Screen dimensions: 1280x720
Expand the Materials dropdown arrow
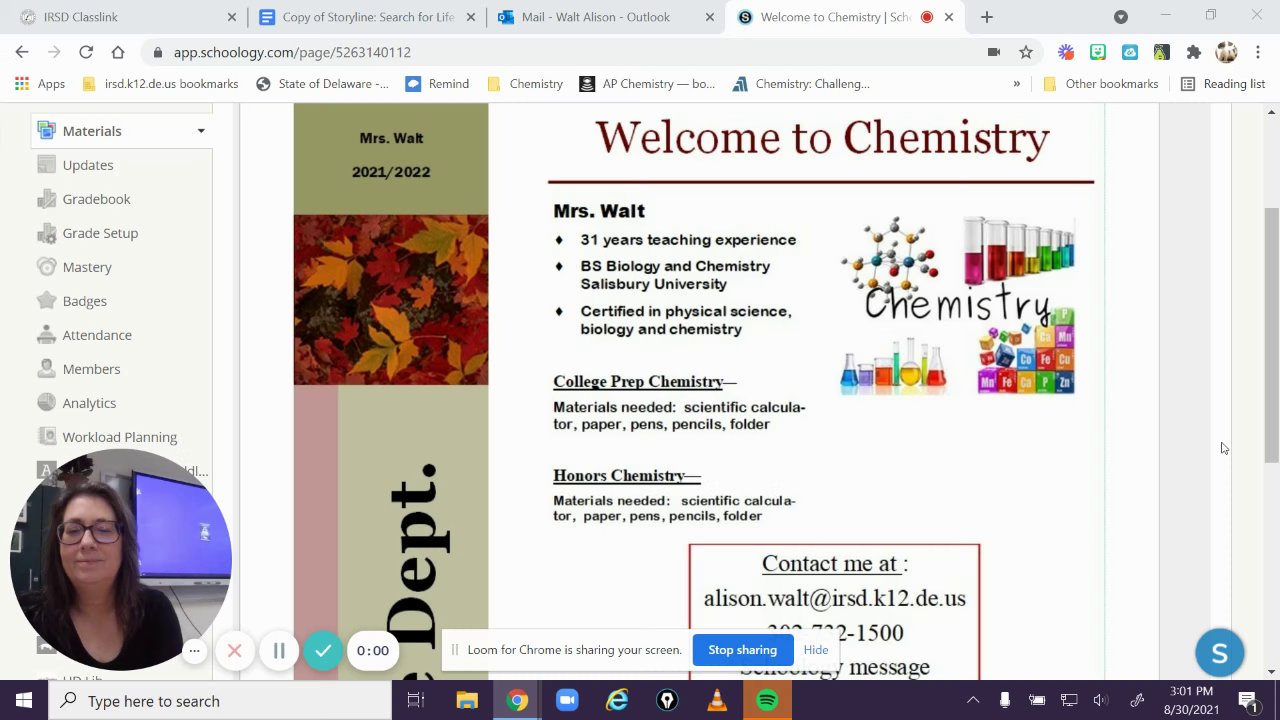click(201, 131)
